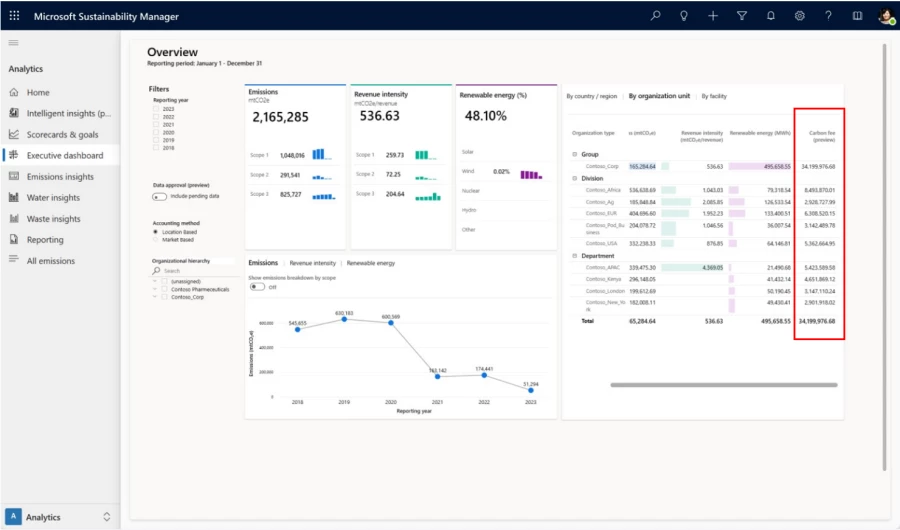Open the app launcher waffle icon
The height and width of the screenshot is (530, 900).
coord(14,16)
